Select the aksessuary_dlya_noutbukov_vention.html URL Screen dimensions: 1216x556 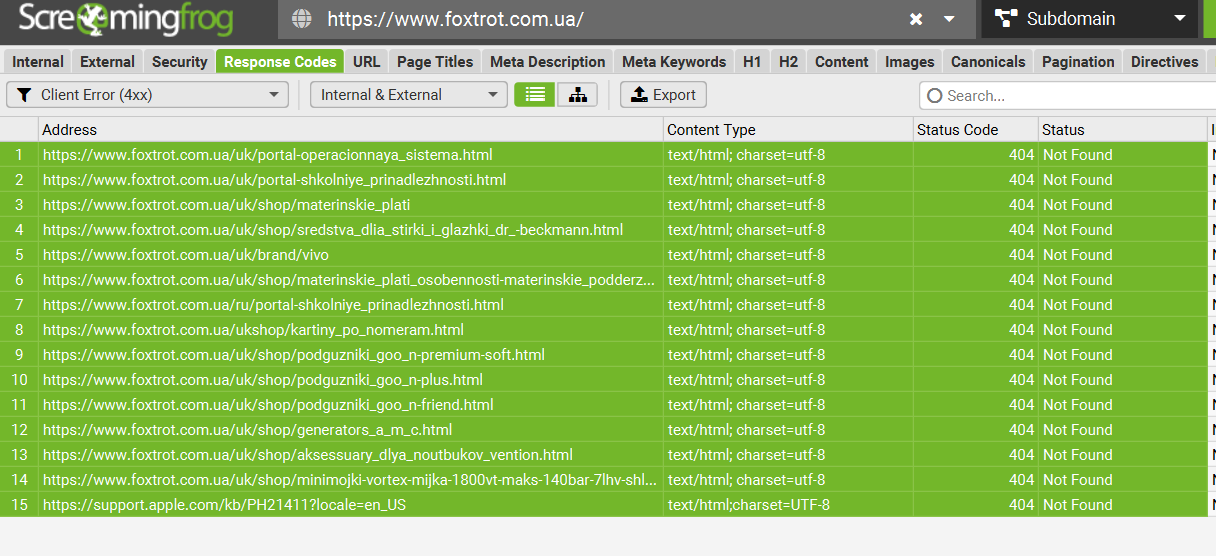coord(307,455)
